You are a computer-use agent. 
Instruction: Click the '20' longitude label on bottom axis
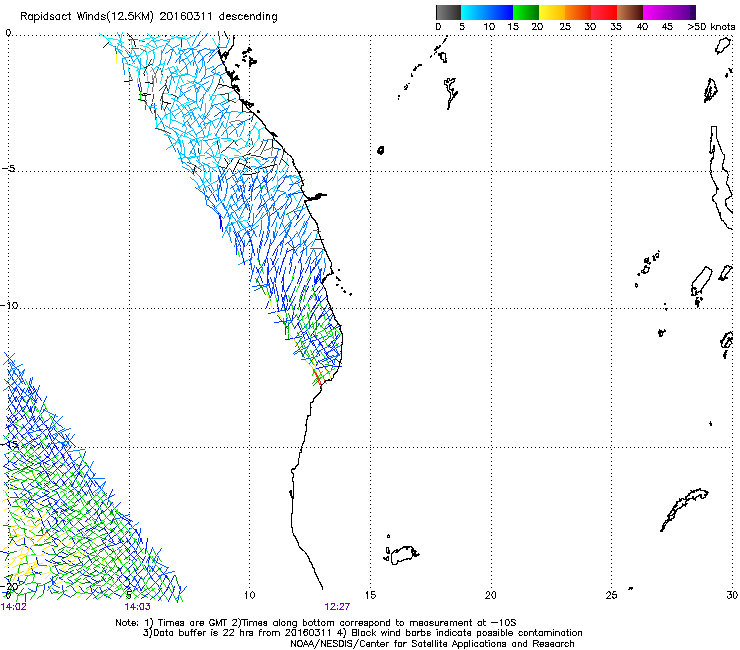[491, 595]
